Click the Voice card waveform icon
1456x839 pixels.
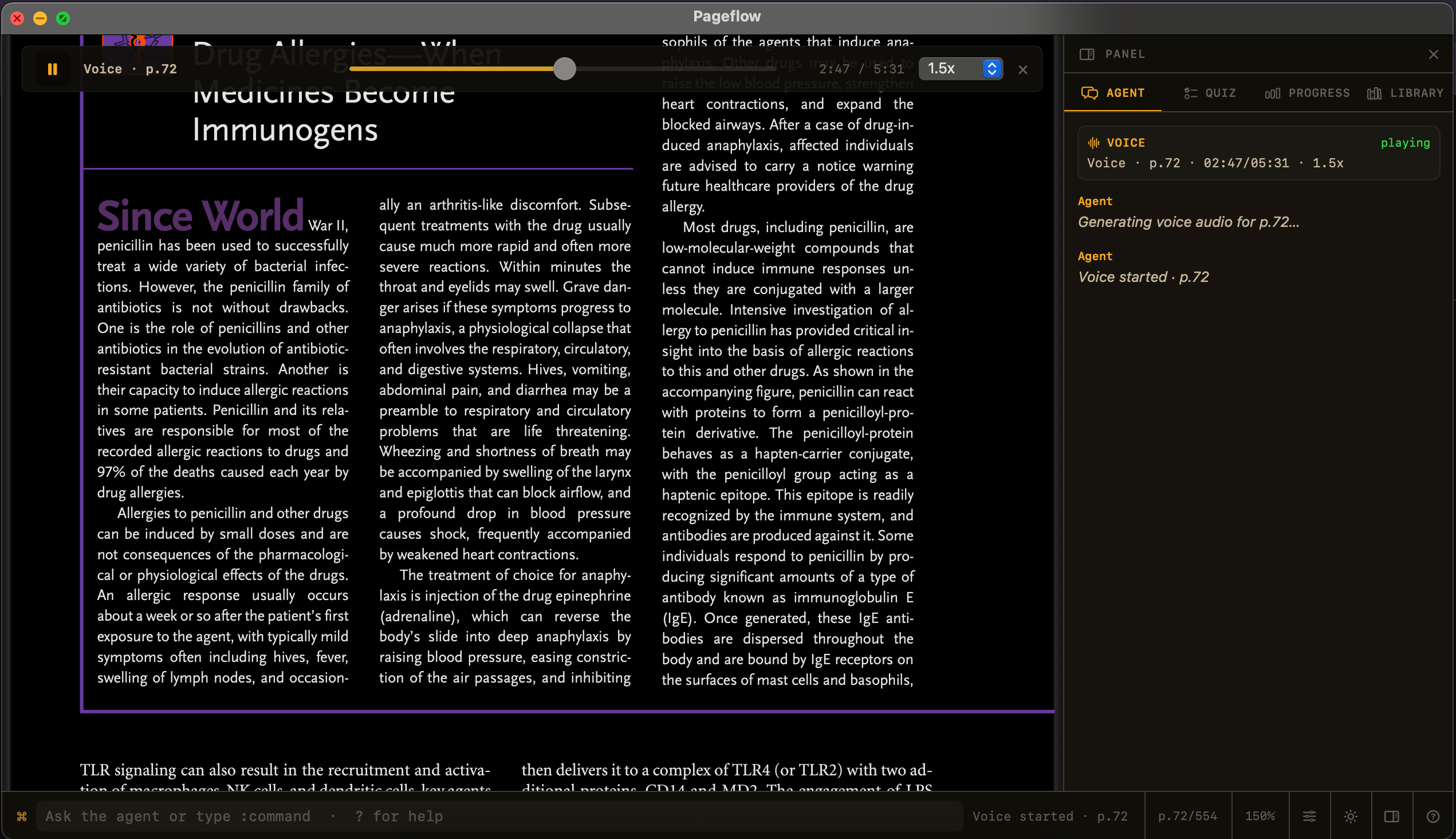point(1093,143)
